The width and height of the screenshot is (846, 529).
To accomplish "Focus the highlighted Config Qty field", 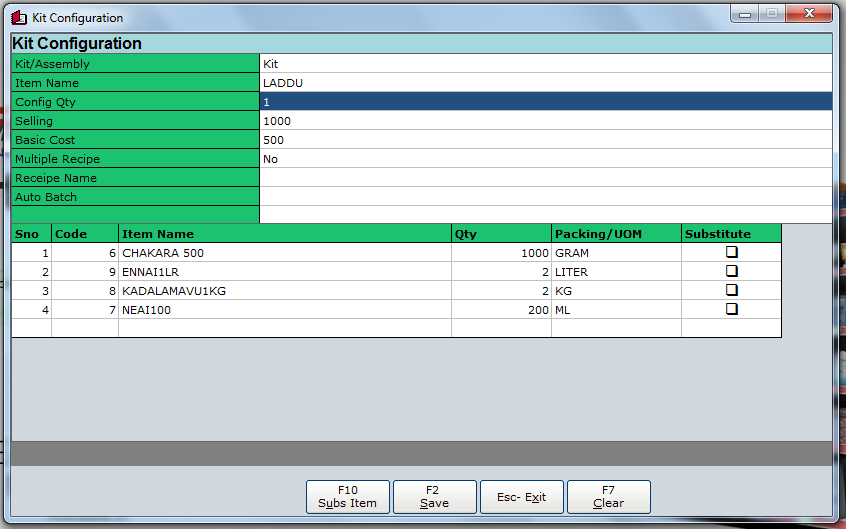I will pos(545,101).
